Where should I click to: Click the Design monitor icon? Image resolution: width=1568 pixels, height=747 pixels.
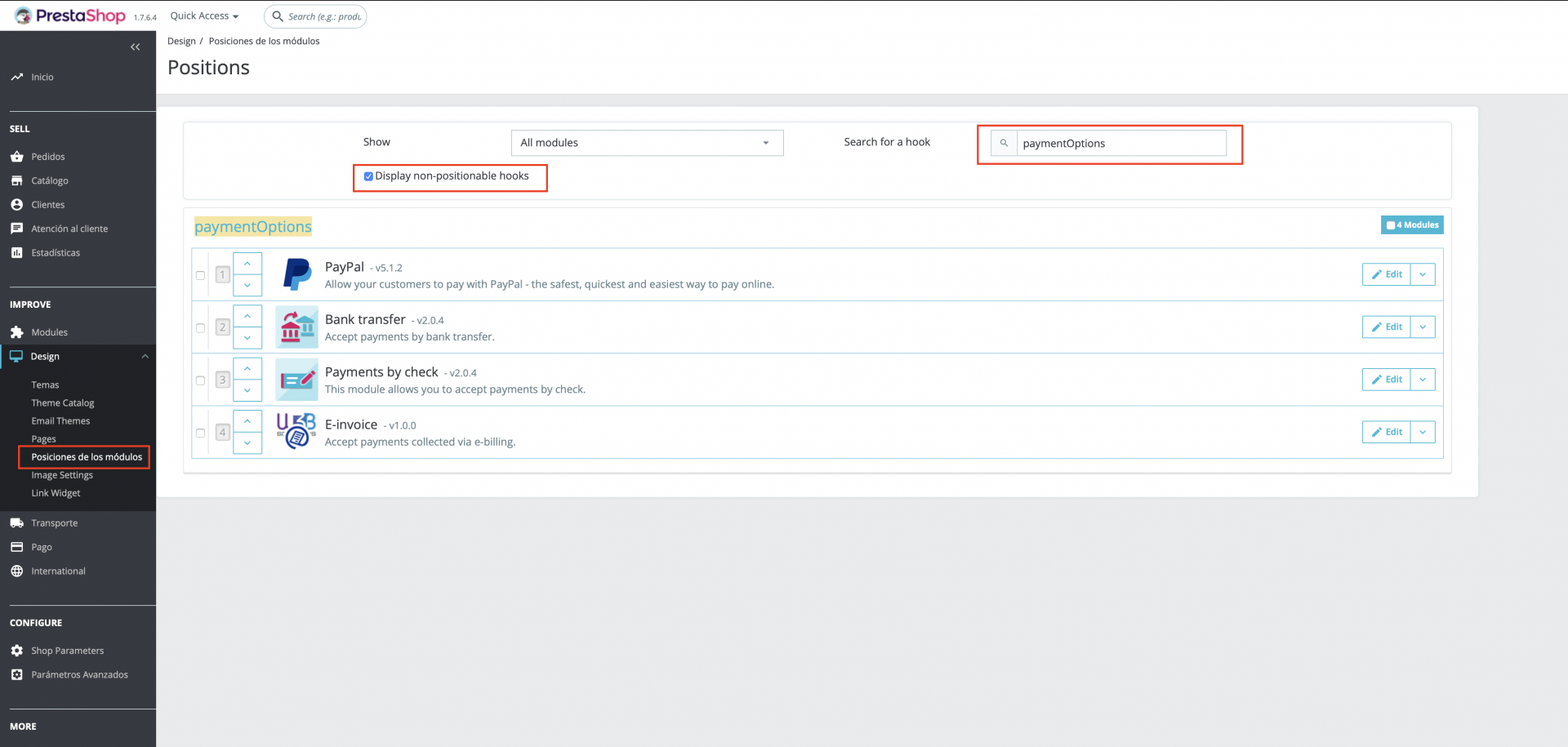16,357
